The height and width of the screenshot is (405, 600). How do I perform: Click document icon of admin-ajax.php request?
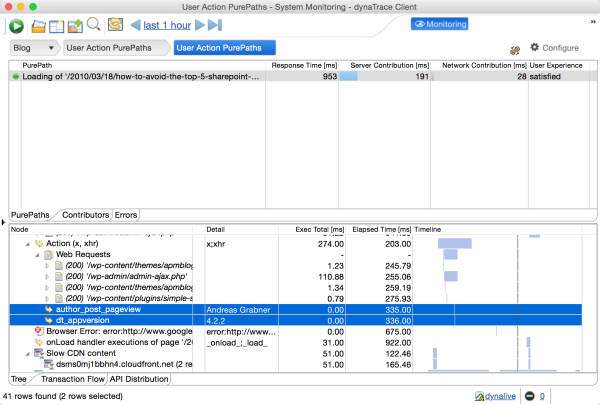(59, 276)
